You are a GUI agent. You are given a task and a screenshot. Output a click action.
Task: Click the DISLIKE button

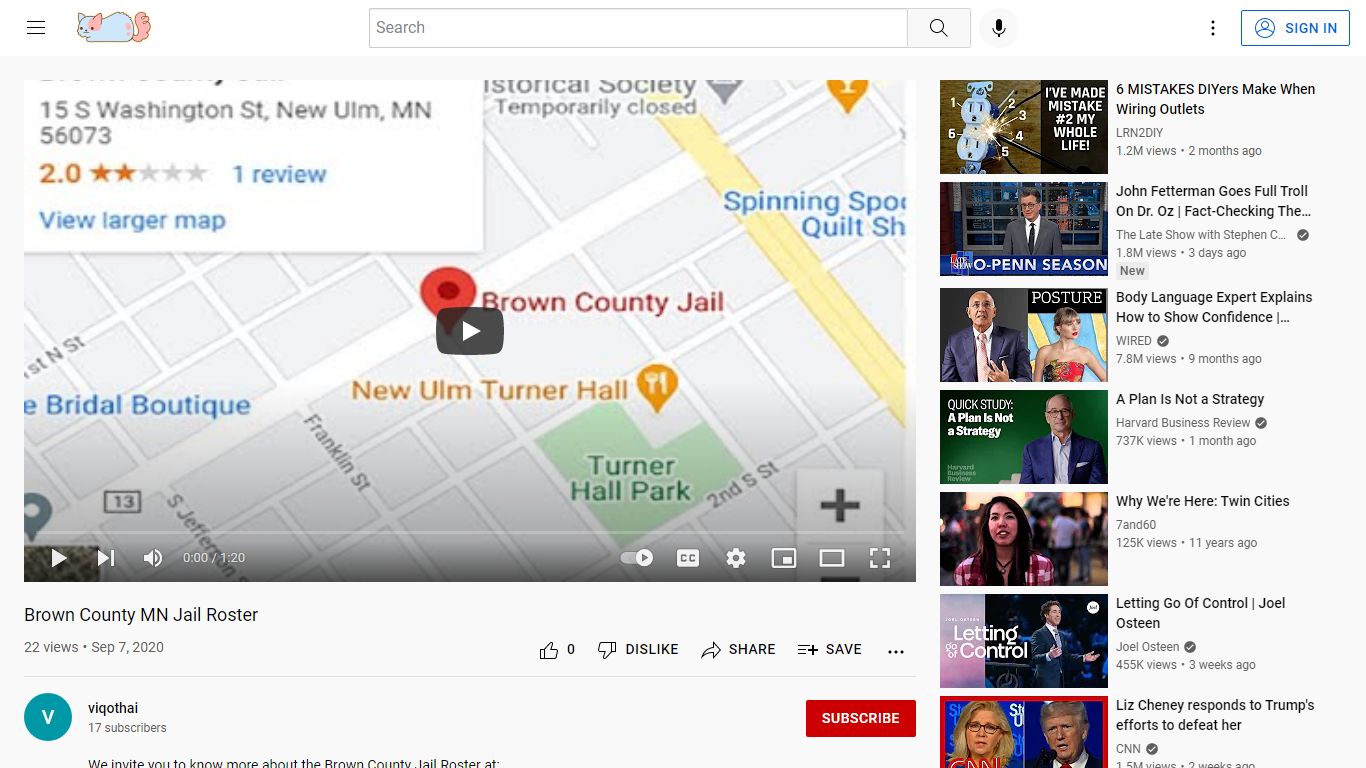pyautogui.click(x=638, y=650)
